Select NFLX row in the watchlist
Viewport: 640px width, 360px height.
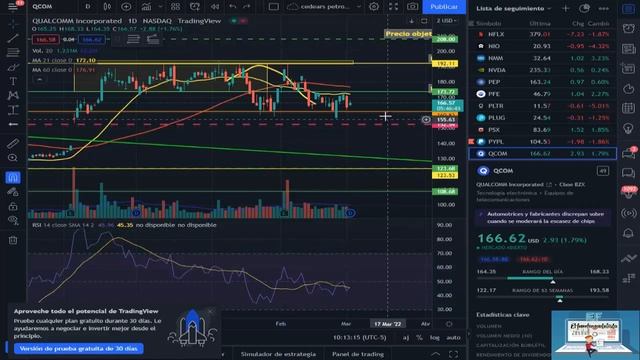coord(542,34)
